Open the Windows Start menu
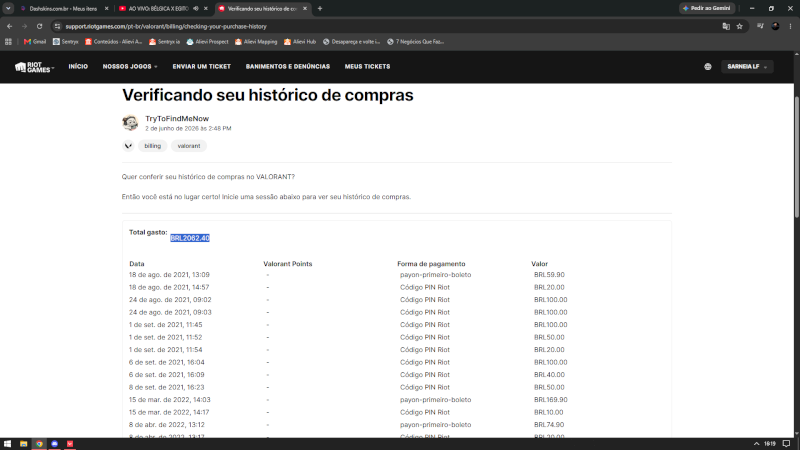This screenshot has width=800, height=450. (x=7, y=444)
